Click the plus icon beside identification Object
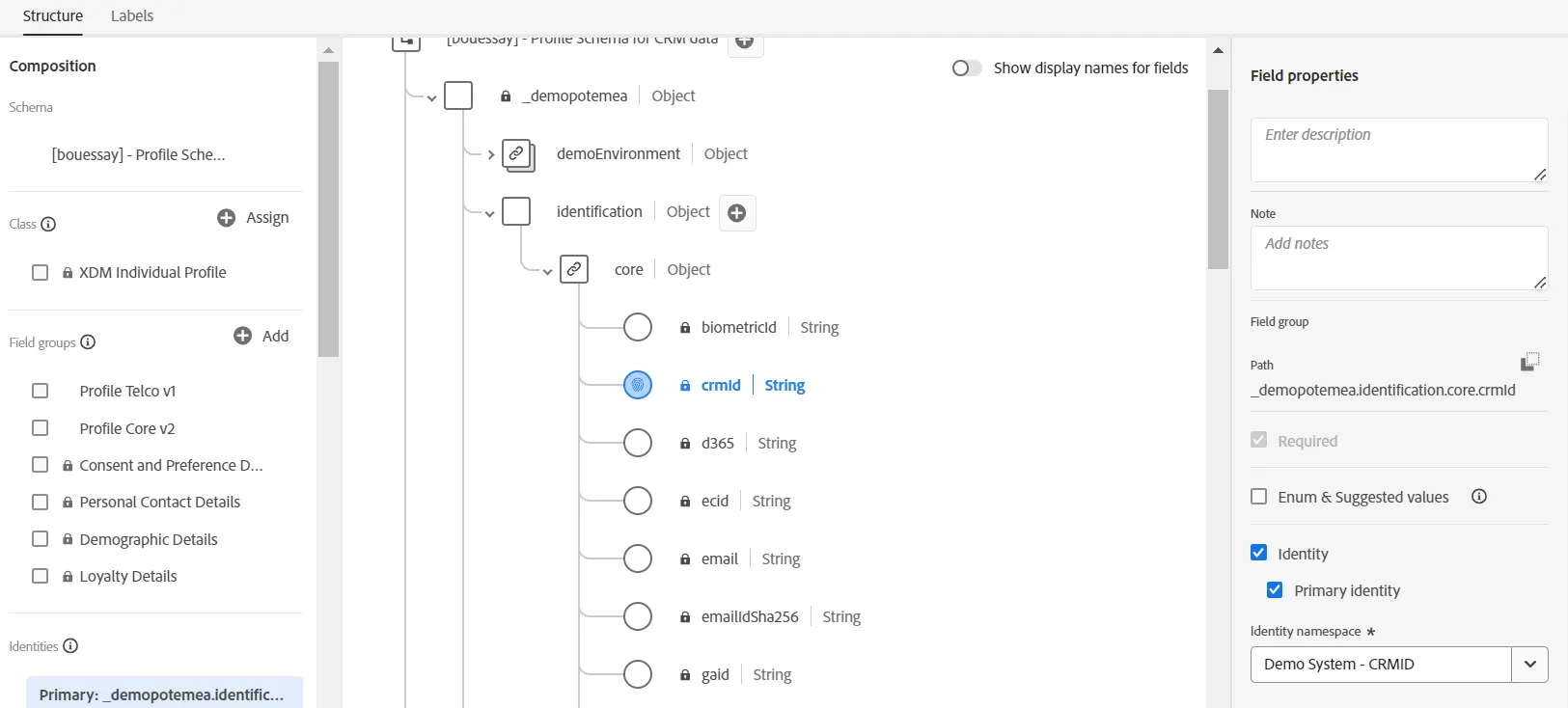 tap(737, 213)
